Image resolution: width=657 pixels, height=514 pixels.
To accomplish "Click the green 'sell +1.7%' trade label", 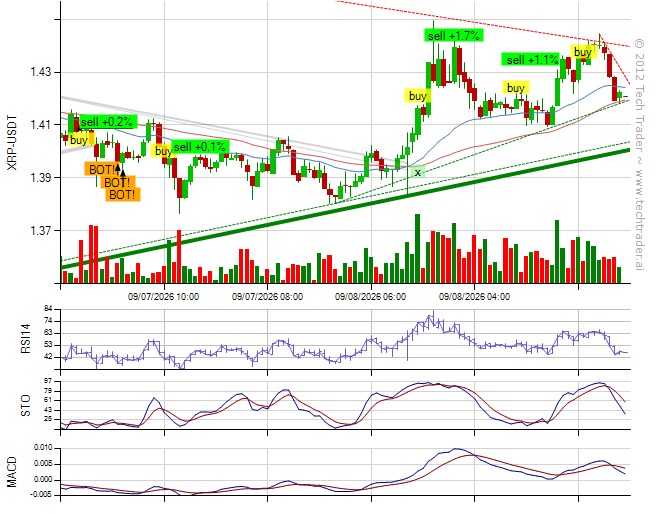I will (x=453, y=36).
